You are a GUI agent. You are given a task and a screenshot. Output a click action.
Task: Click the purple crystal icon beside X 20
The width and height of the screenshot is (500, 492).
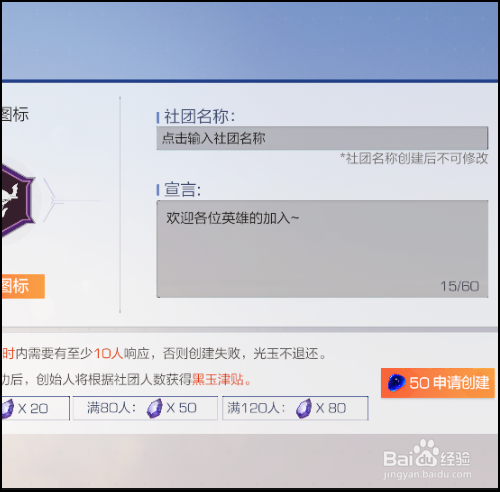[x=7, y=408]
